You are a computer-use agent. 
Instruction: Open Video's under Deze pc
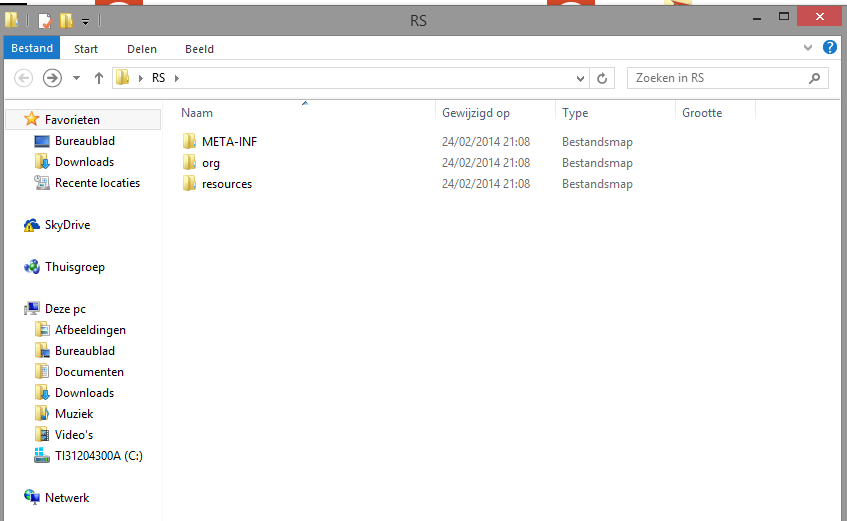74,435
